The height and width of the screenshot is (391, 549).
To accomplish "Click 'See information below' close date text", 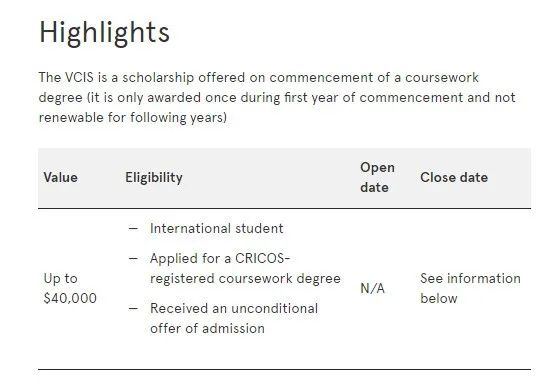I will pyautogui.click(x=470, y=288).
